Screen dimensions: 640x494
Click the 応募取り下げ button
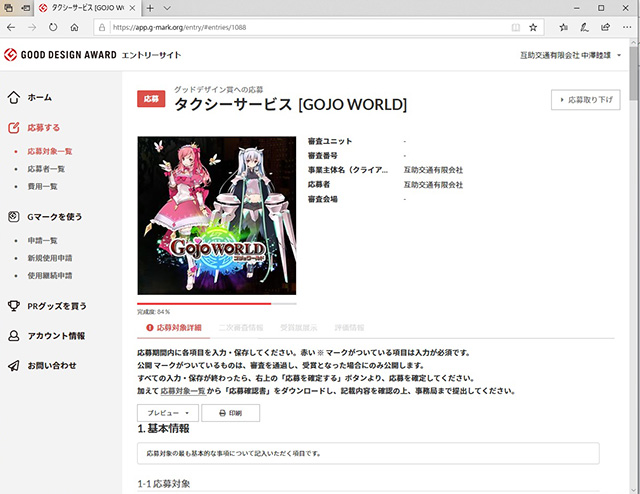[x=585, y=100]
